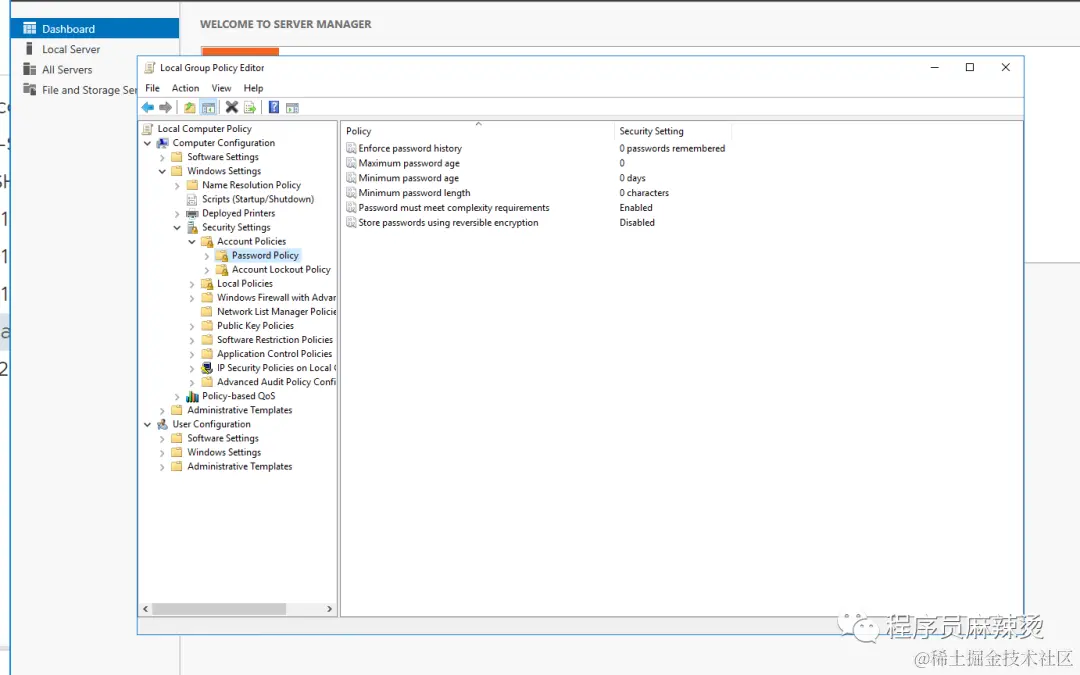Click the Up one level toolbar icon

click(189, 107)
